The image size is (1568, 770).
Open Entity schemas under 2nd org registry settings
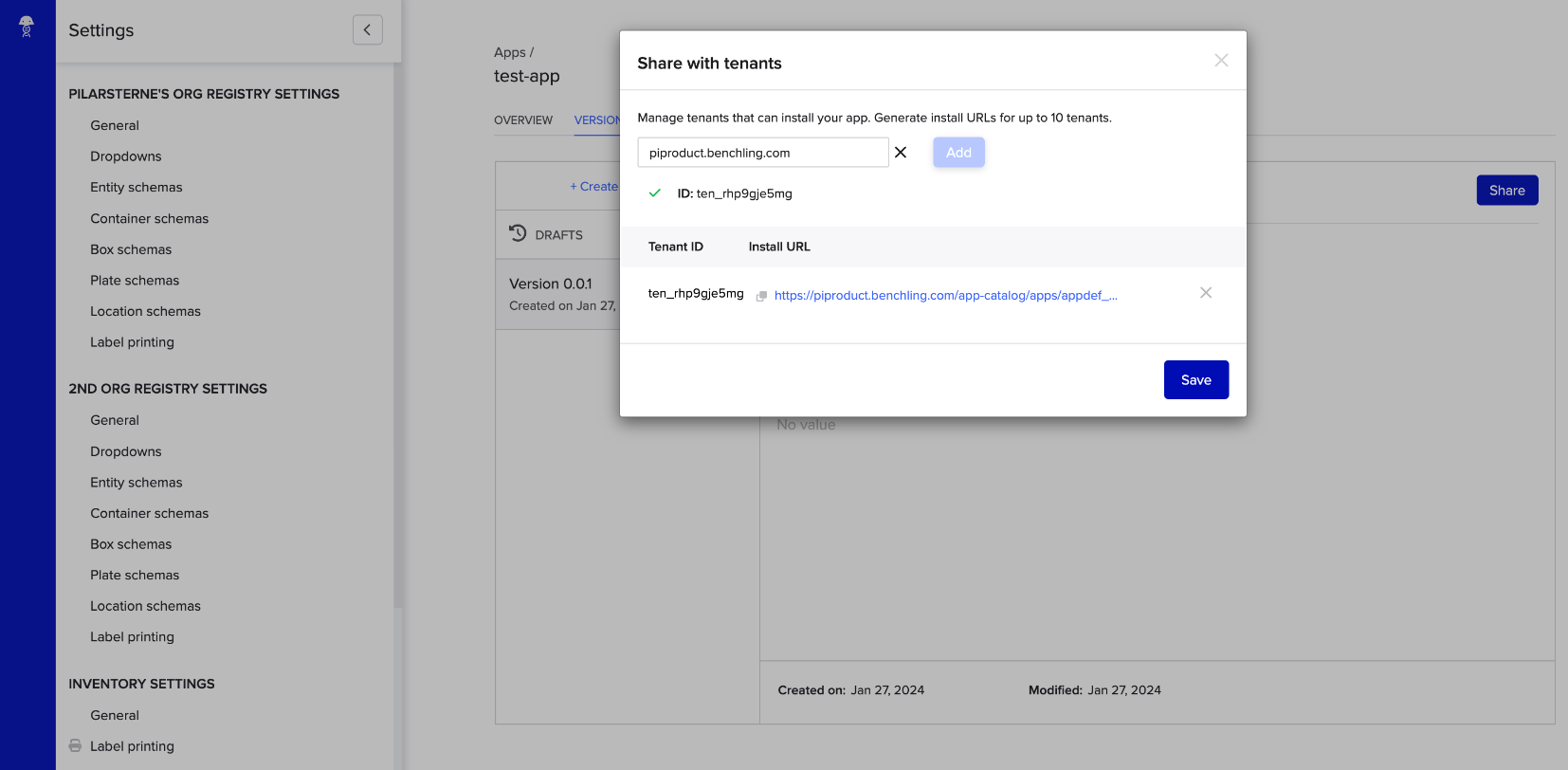(x=137, y=483)
